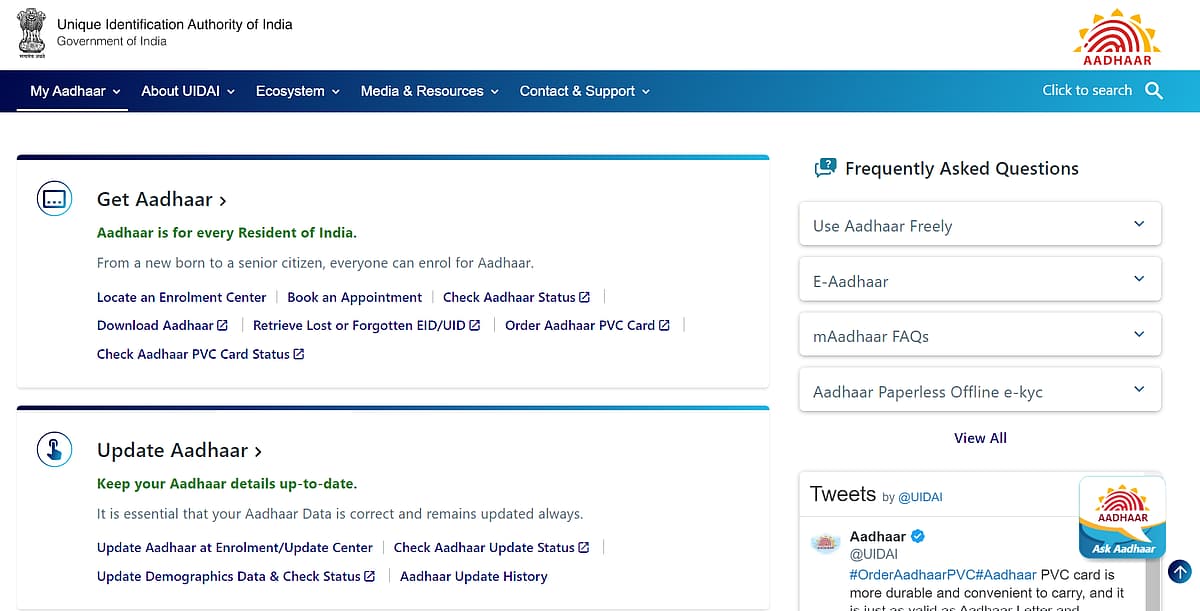Click the Get Aadhaar card icon

pos(54,199)
